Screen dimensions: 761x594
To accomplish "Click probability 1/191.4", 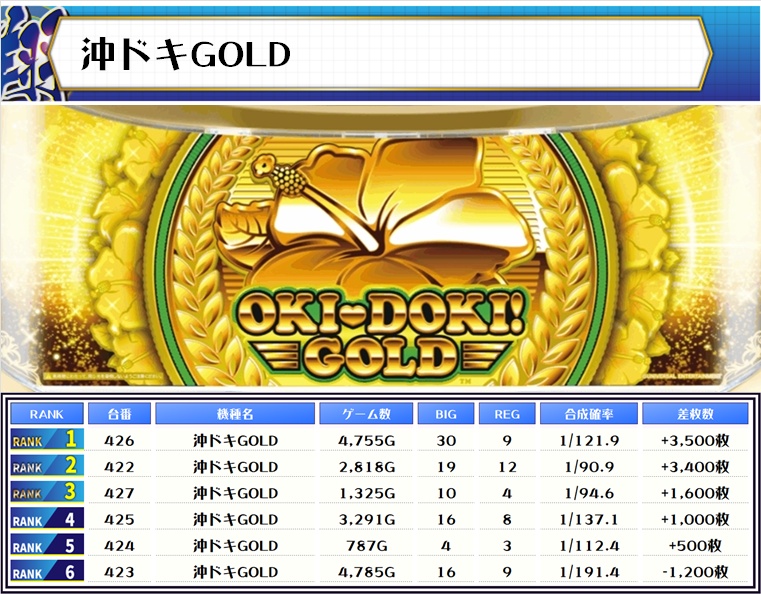I will (x=589, y=572).
